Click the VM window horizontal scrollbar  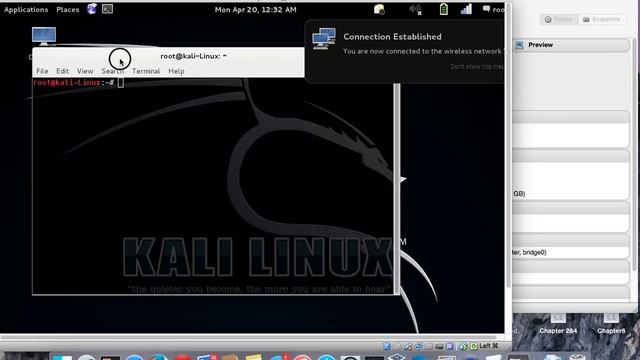[x=249, y=338]
